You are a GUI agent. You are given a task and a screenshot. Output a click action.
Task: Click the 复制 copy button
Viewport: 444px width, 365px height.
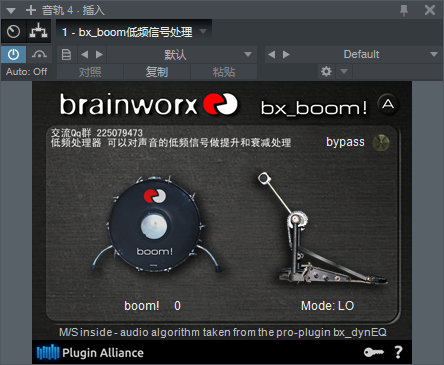[x=157, y=72]
